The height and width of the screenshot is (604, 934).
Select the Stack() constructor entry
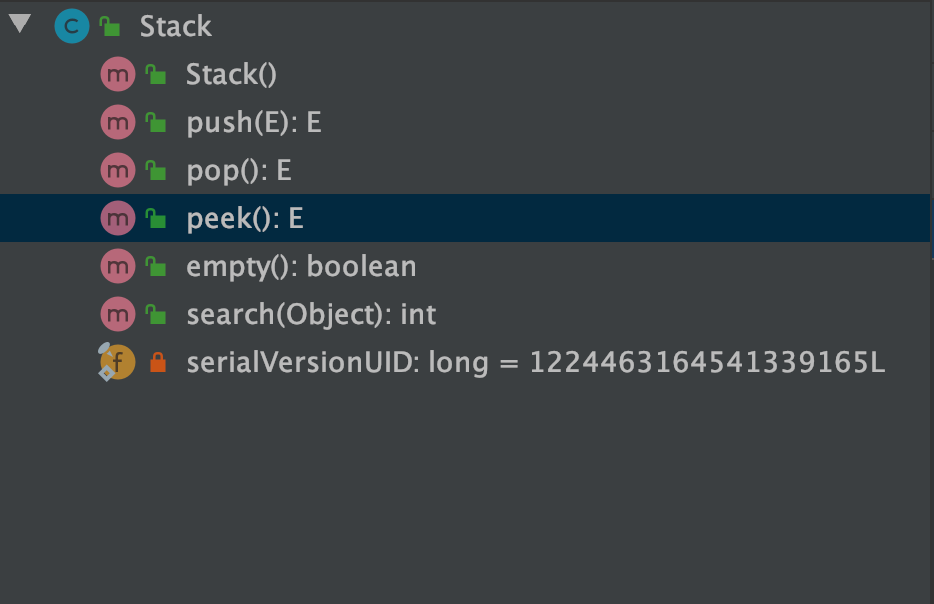(x=231, y=74)
